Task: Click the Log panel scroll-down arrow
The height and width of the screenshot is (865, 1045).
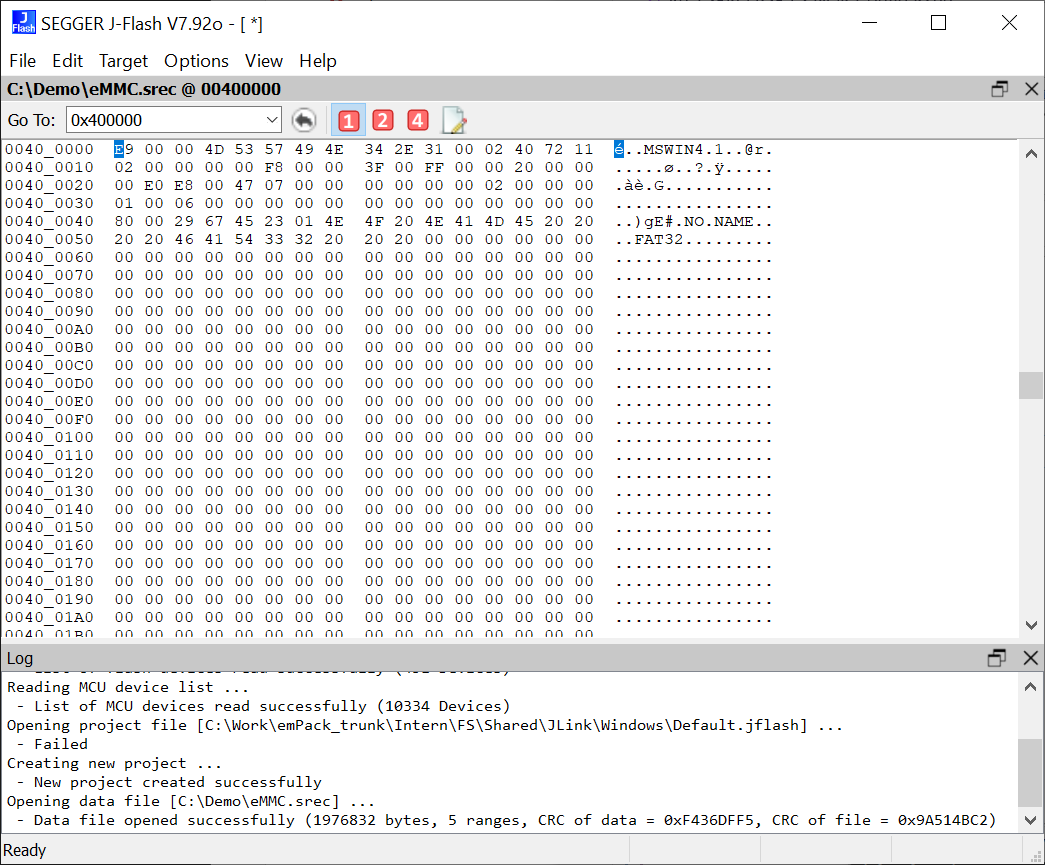Action: click(x=1031, y=821)
